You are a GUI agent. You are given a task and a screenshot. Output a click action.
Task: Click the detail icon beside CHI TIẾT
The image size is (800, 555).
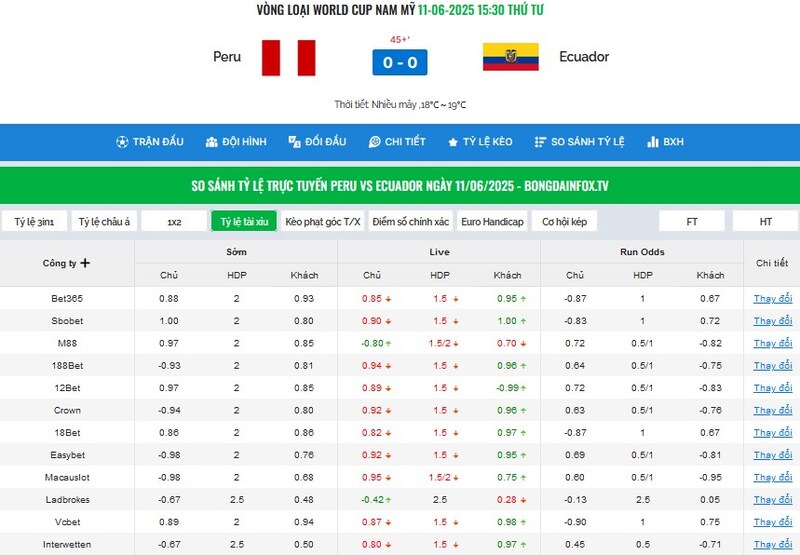point(374,142)
